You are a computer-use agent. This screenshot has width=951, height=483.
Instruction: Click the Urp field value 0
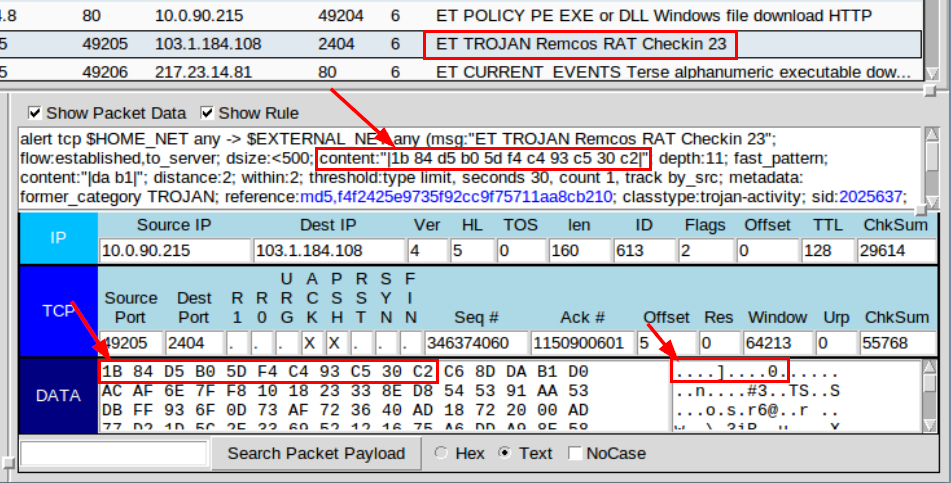pyautogui.click(x=835, y=343)
